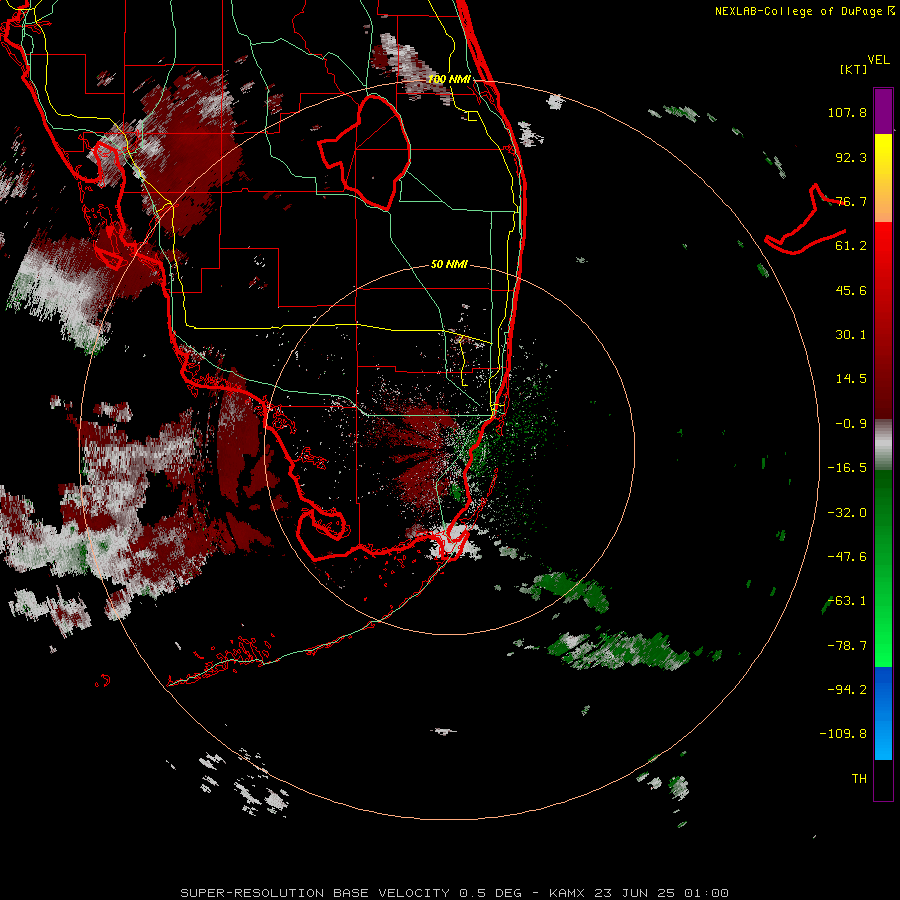Viewport: 900px width, 900px height.
Task: Pick the gray near-zero segment of the color bar
Action: tap(883, 444)
